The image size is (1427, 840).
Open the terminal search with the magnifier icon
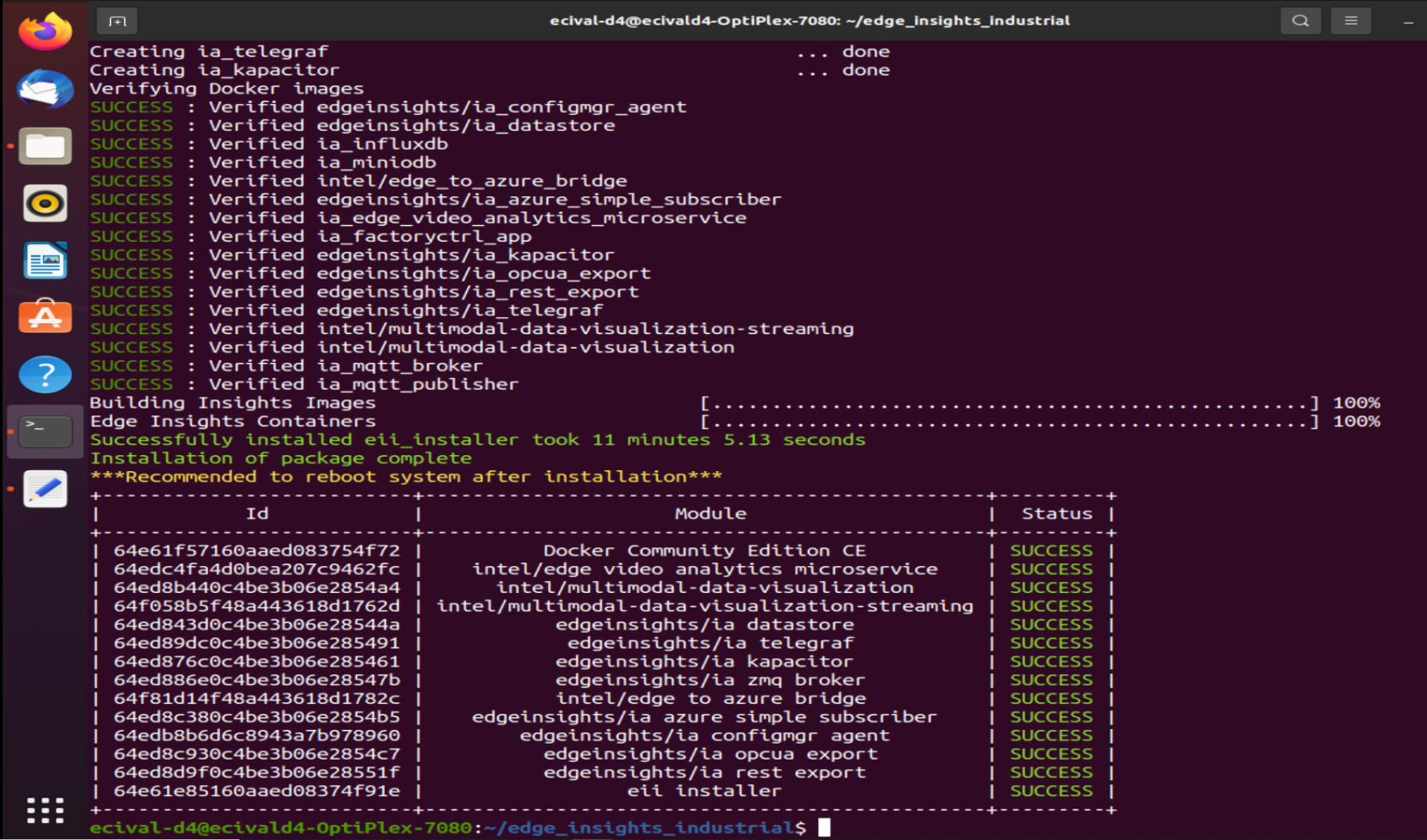coord(1300,20)
